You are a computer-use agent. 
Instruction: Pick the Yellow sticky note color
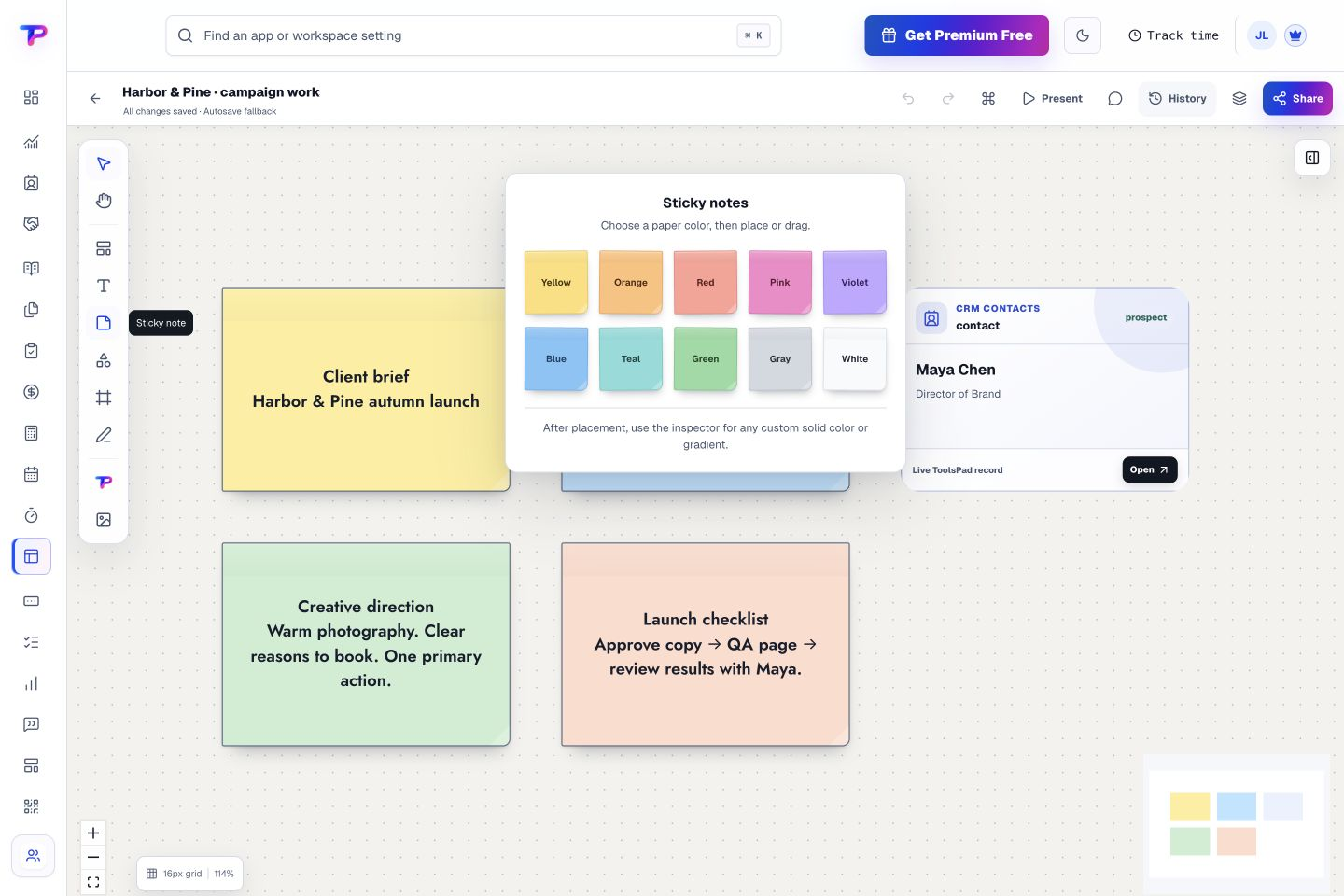556,282
